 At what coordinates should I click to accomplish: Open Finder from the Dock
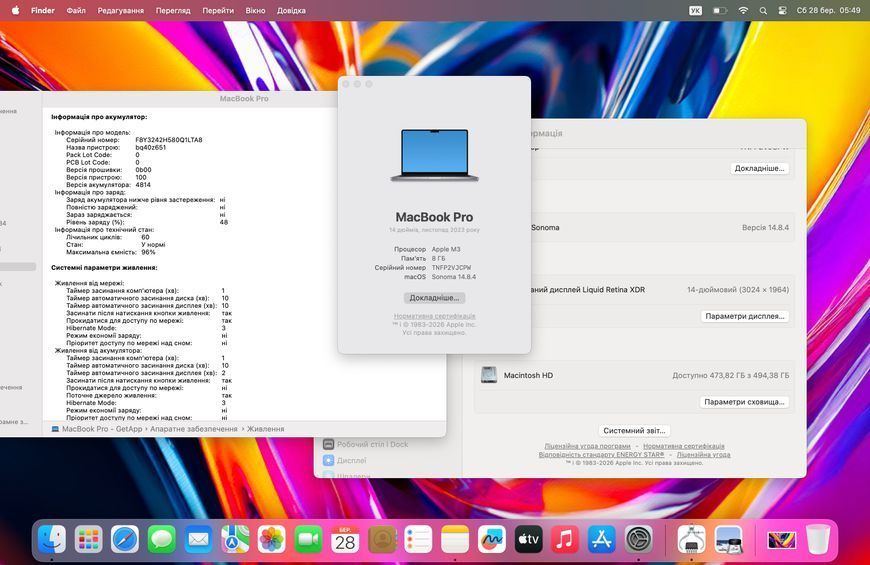[x=52, y=539]
